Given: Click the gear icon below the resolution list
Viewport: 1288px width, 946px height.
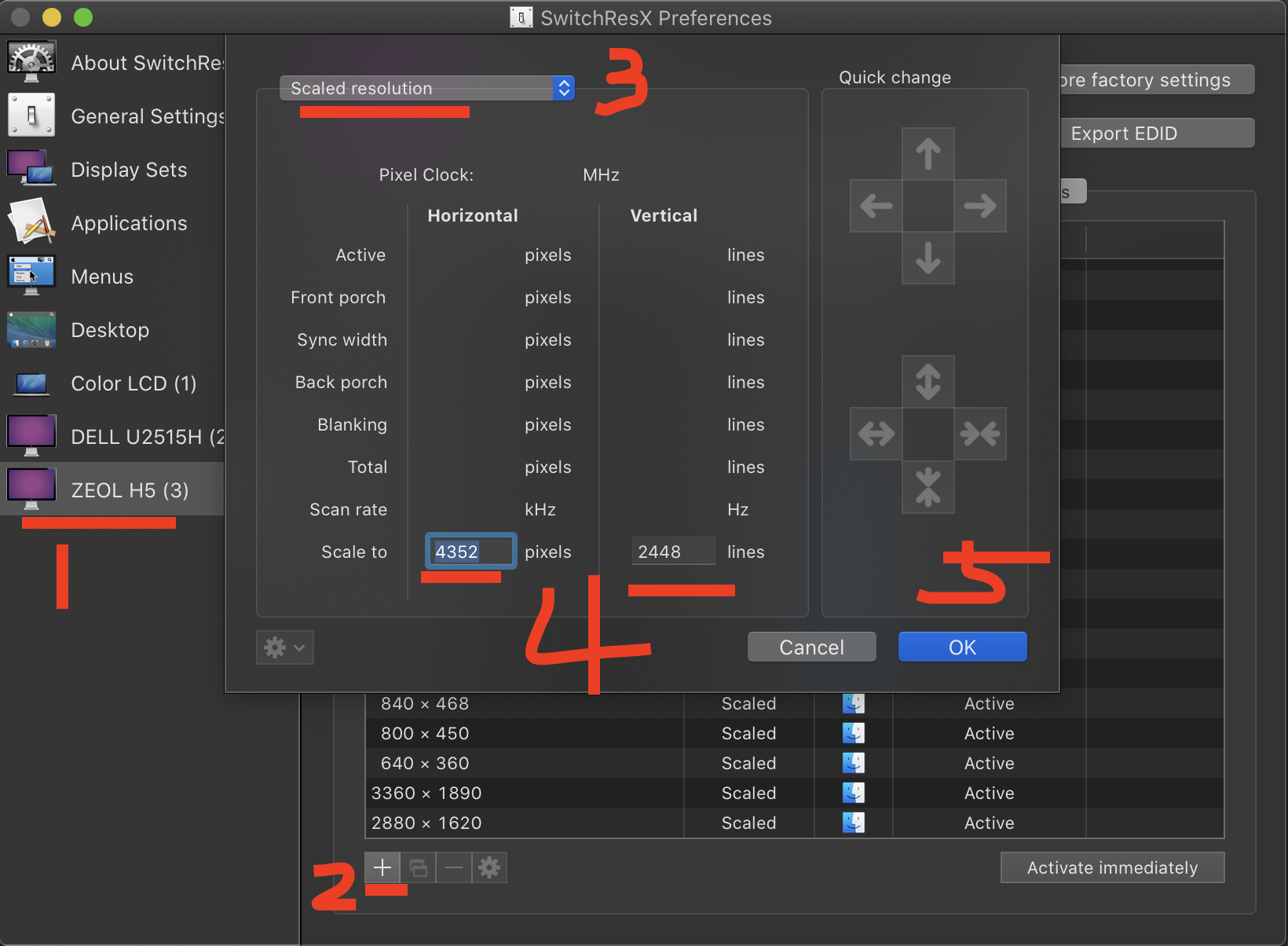Looking at the screenshot, I should 489,867.
